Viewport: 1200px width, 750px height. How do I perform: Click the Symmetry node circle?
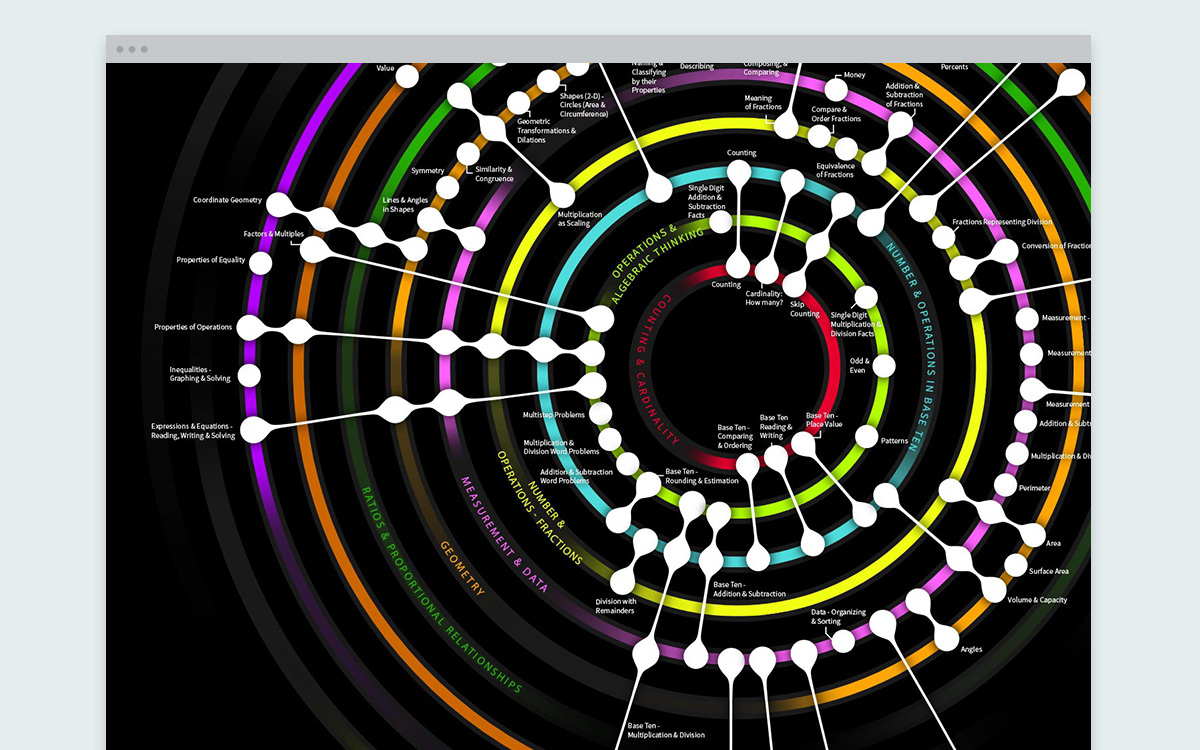click(448, 188)
